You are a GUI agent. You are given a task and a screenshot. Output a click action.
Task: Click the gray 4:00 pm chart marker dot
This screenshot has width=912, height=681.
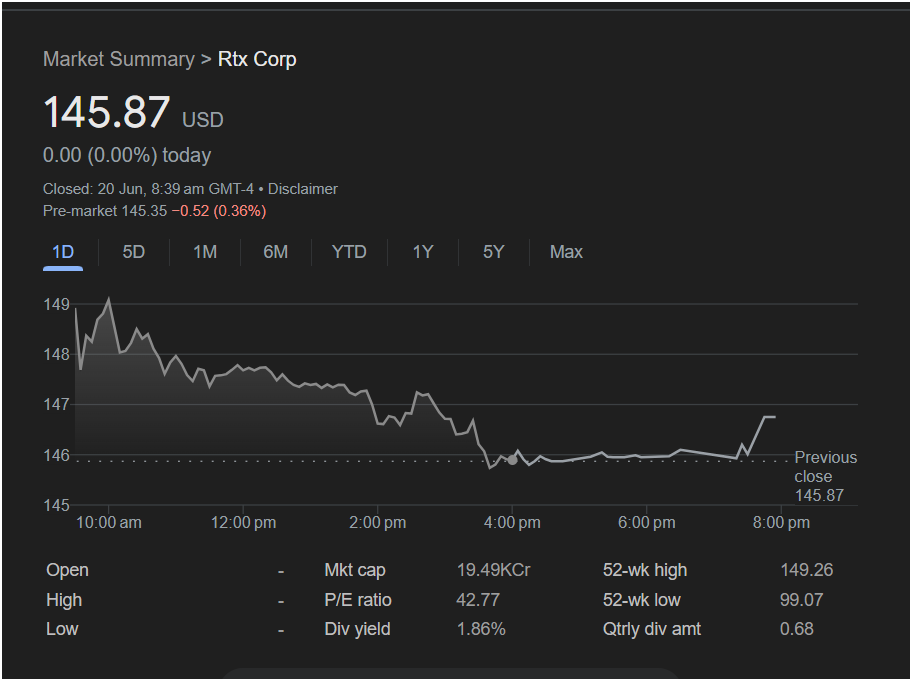(x=512, y=460)
